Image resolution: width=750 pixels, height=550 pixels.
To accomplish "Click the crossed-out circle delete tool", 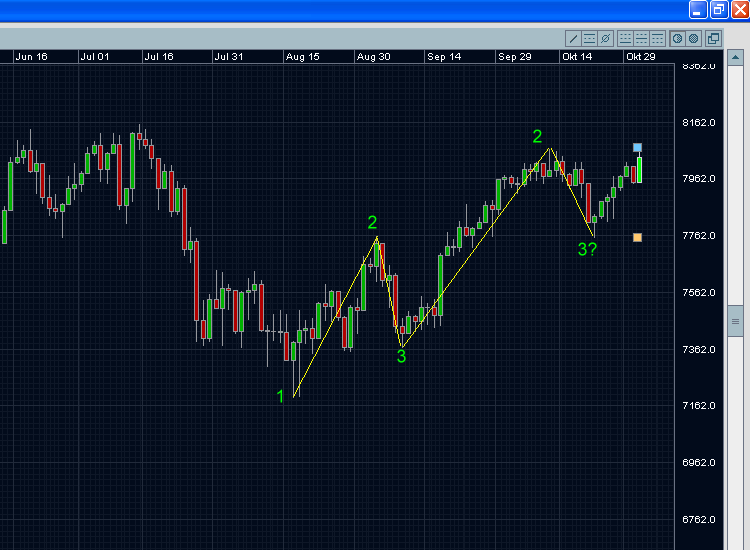I will (605, 39).
